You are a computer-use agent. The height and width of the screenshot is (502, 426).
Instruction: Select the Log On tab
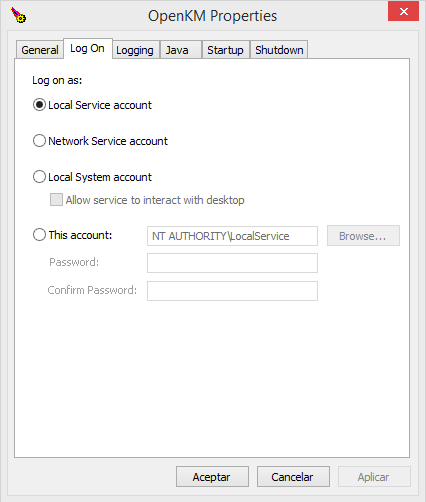click(x=88, y=49)
